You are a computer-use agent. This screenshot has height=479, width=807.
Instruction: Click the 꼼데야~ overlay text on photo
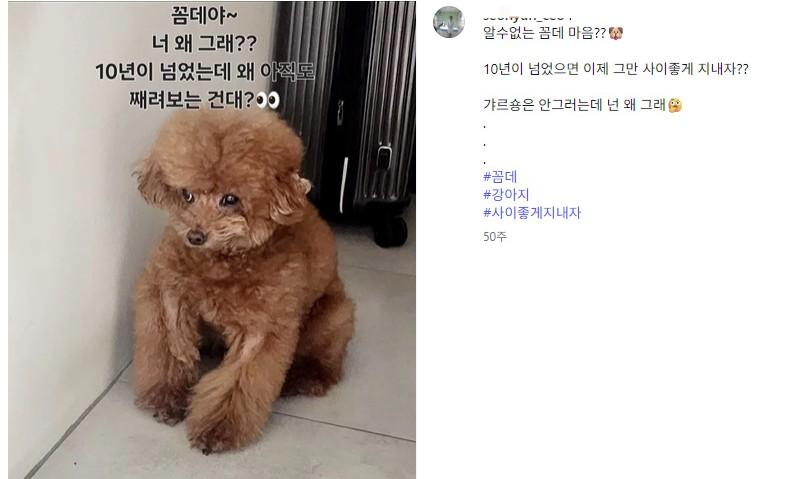tap(204, 15)
